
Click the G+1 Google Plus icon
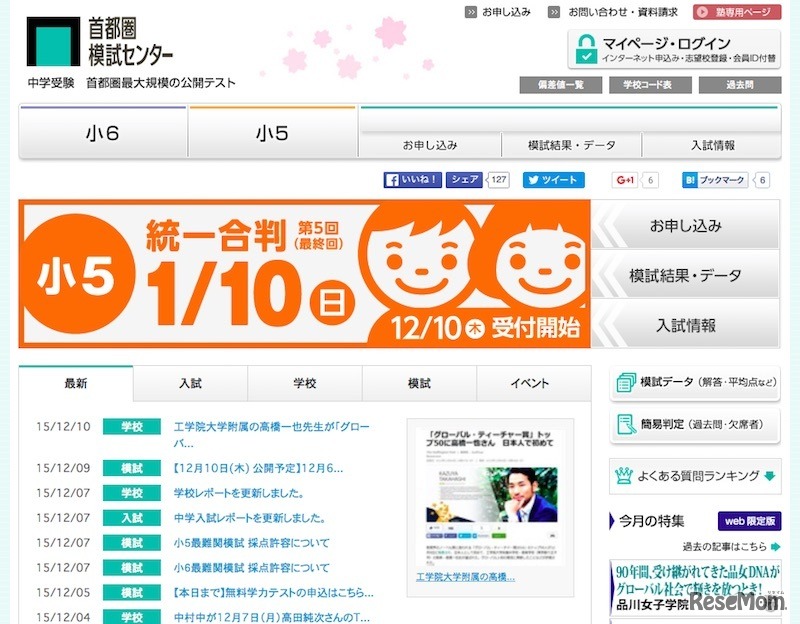(x=623, y=180)
